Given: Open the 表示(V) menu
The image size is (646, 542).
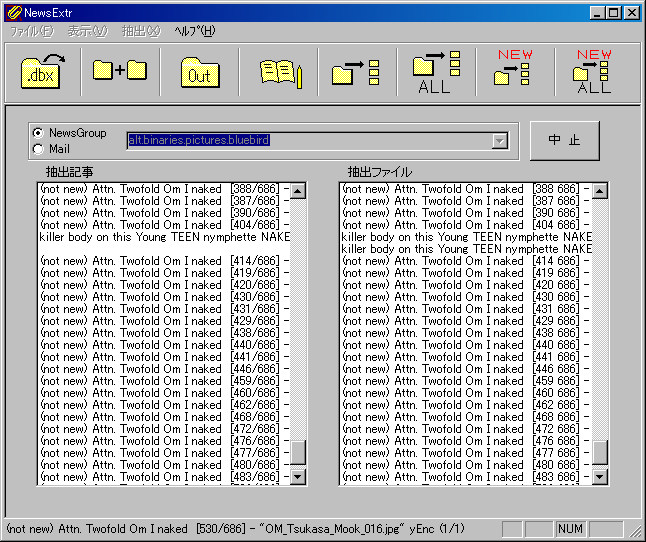Looking at the screenshot, I should coord(87,31).
